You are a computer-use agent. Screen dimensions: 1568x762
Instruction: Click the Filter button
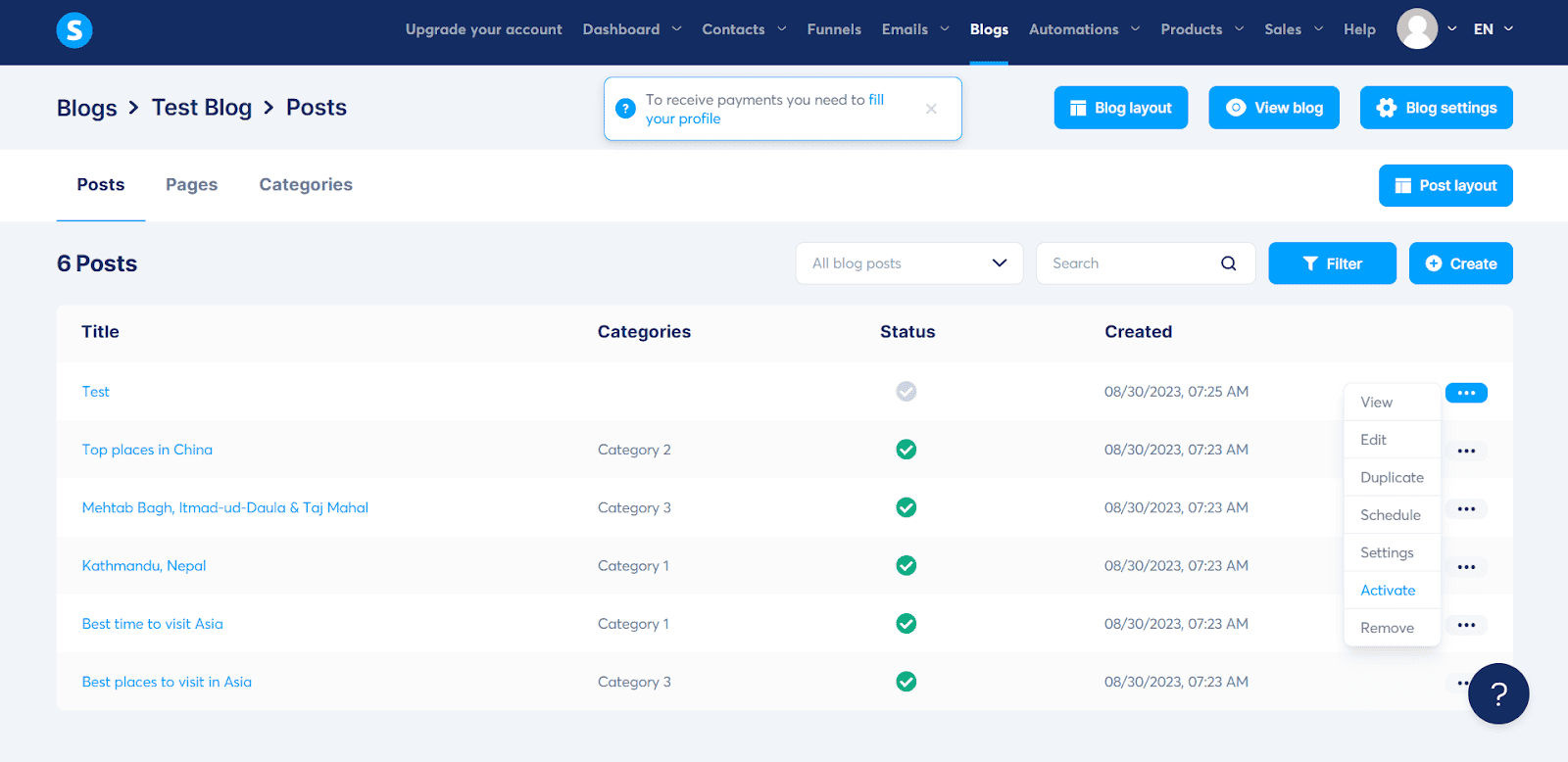click(x=1332, y=263)
